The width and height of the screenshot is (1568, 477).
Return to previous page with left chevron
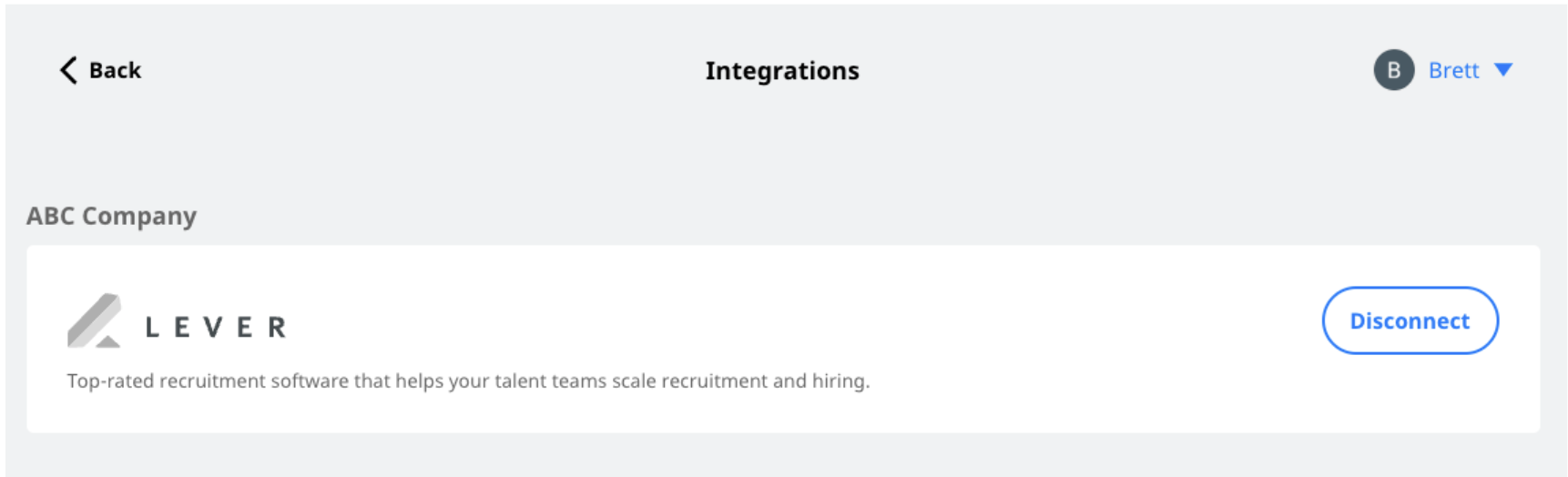click(68, 70)
